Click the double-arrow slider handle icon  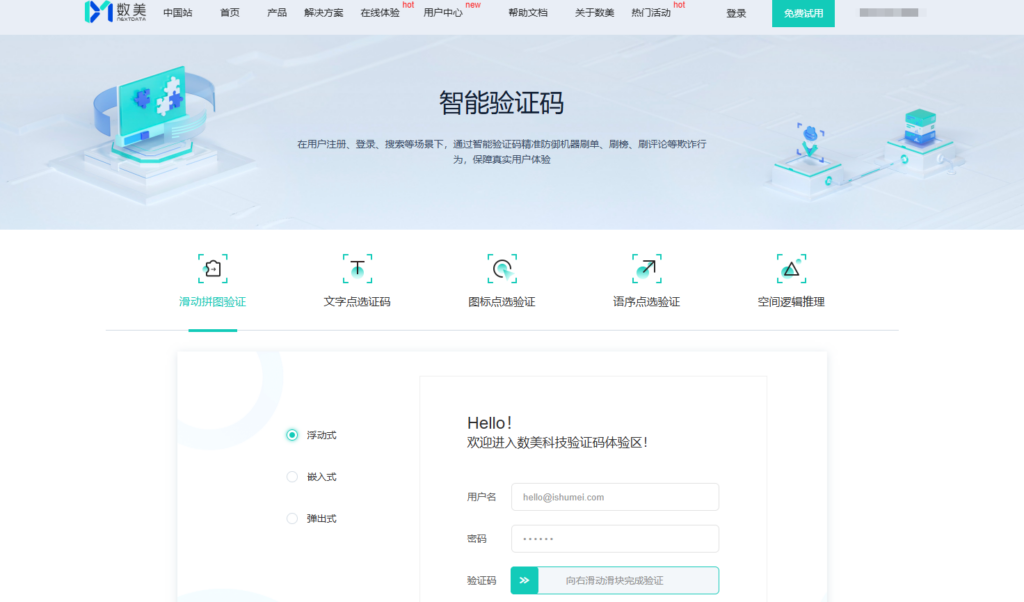click(523, 580)
